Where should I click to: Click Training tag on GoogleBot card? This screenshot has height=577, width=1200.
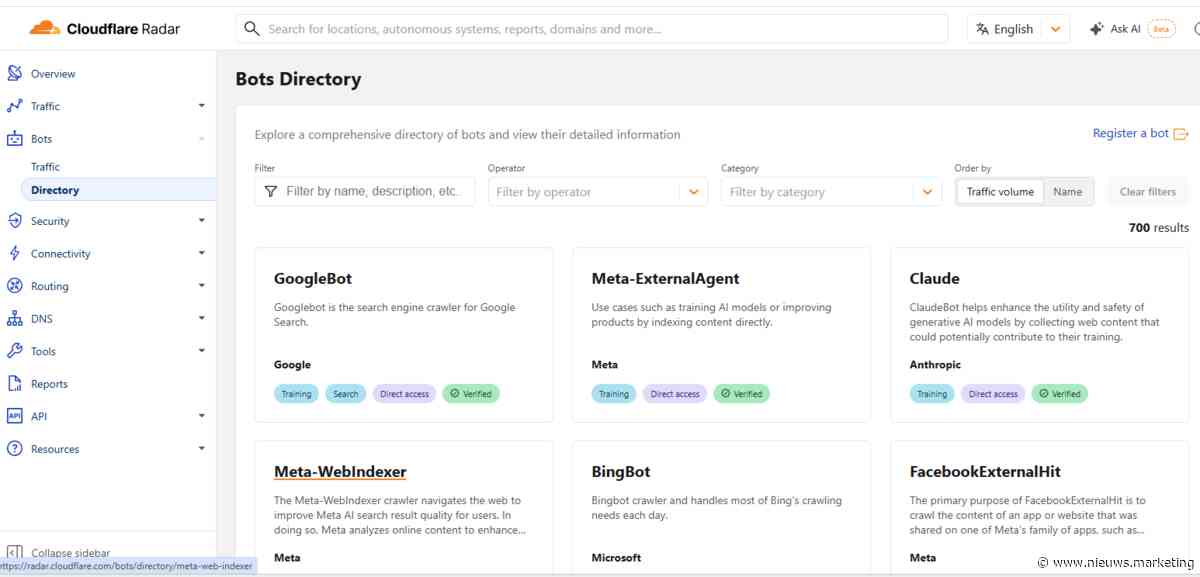(x=296, y=394)
